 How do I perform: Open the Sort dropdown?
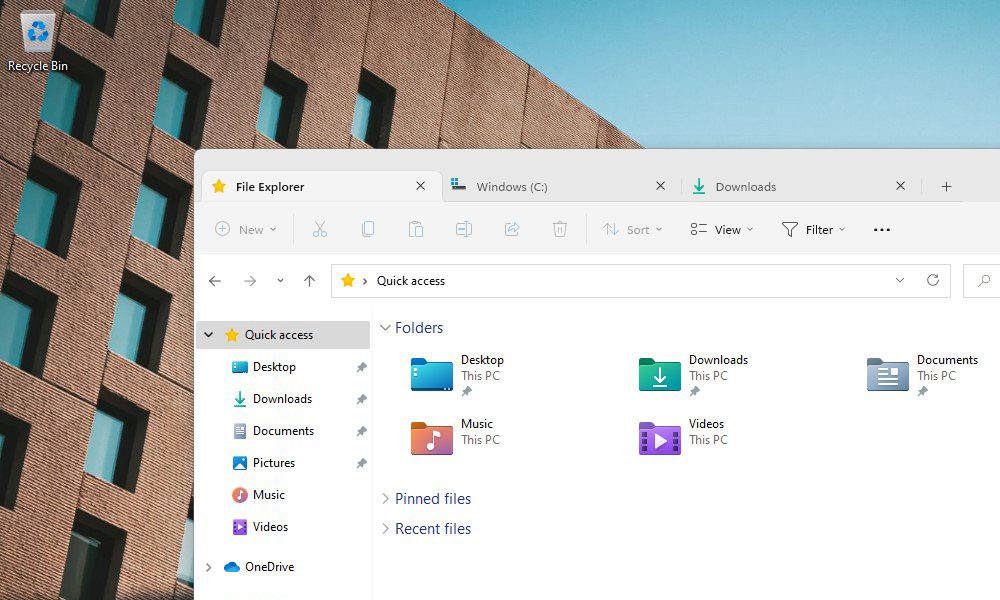click(x=632, y=229)
